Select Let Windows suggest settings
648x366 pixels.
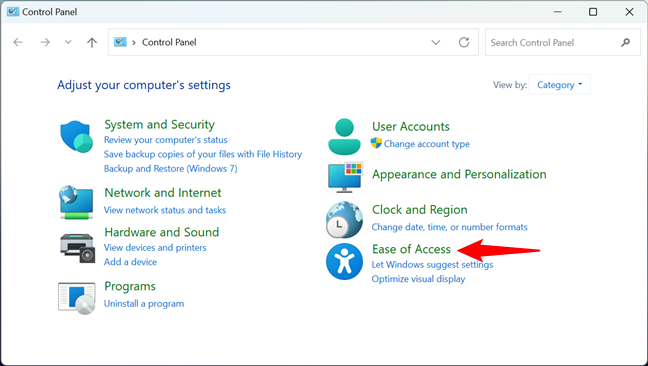click(432, 264)
